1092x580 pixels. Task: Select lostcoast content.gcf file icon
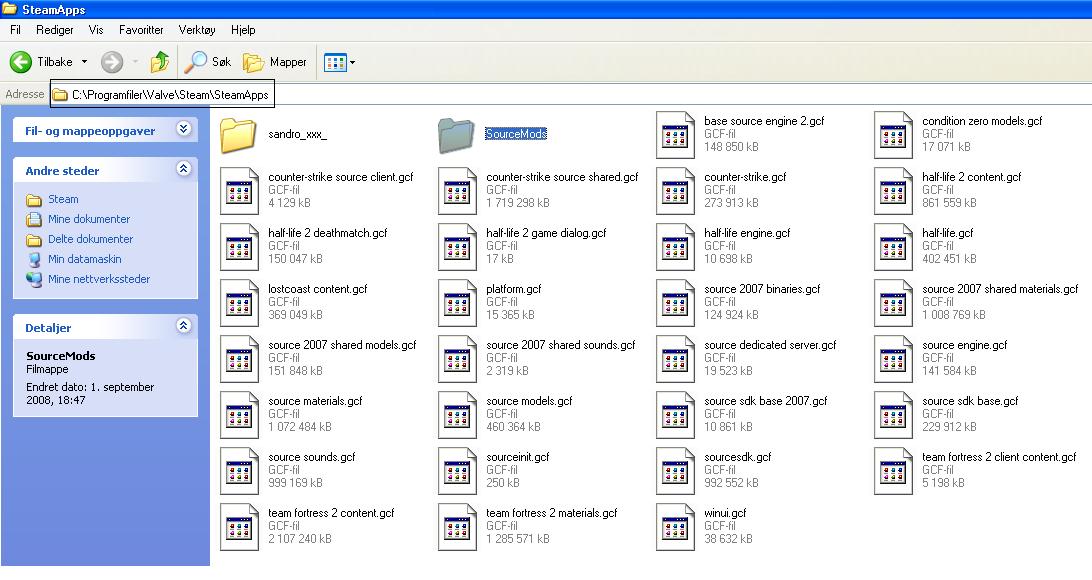[239, 303]
